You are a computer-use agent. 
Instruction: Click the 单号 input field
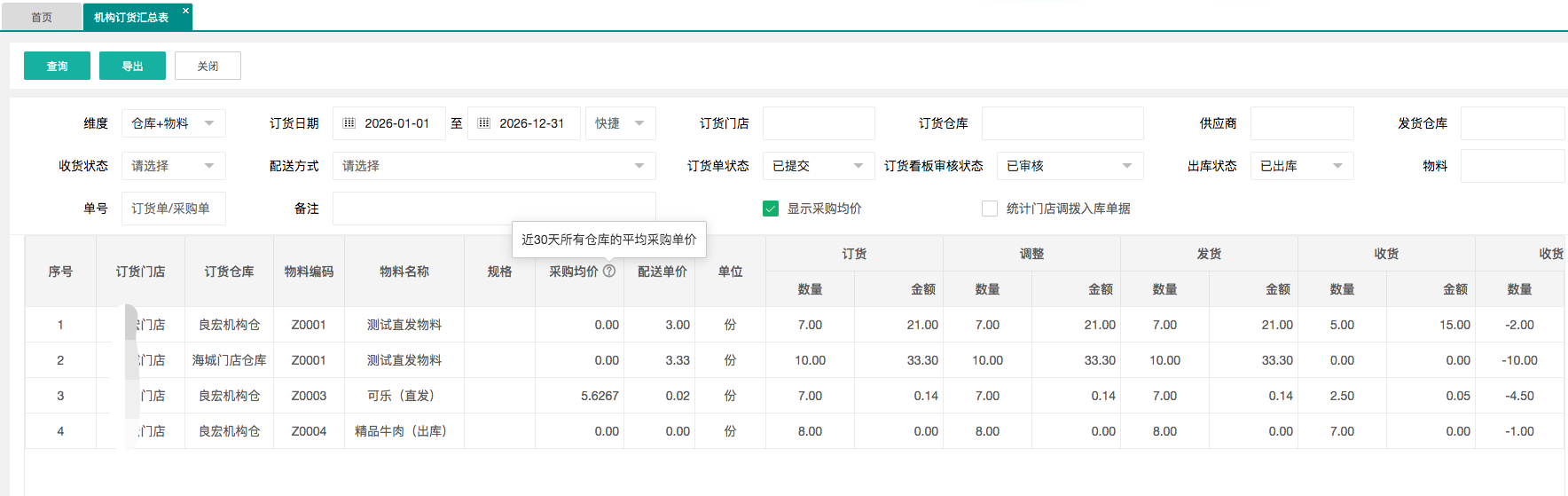[x=174, y=209]
